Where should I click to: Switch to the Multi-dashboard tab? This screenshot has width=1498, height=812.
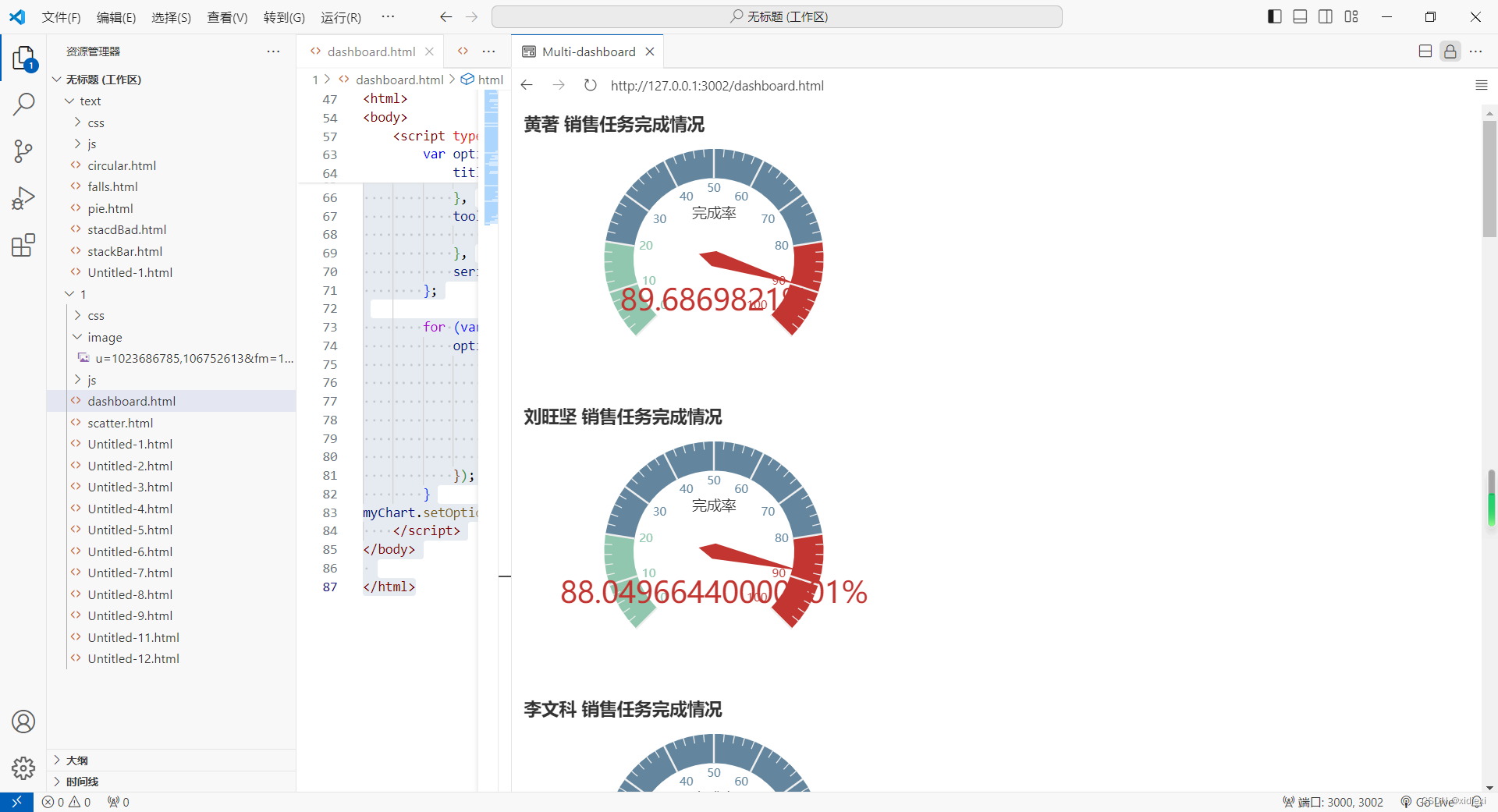click(588, 51)
